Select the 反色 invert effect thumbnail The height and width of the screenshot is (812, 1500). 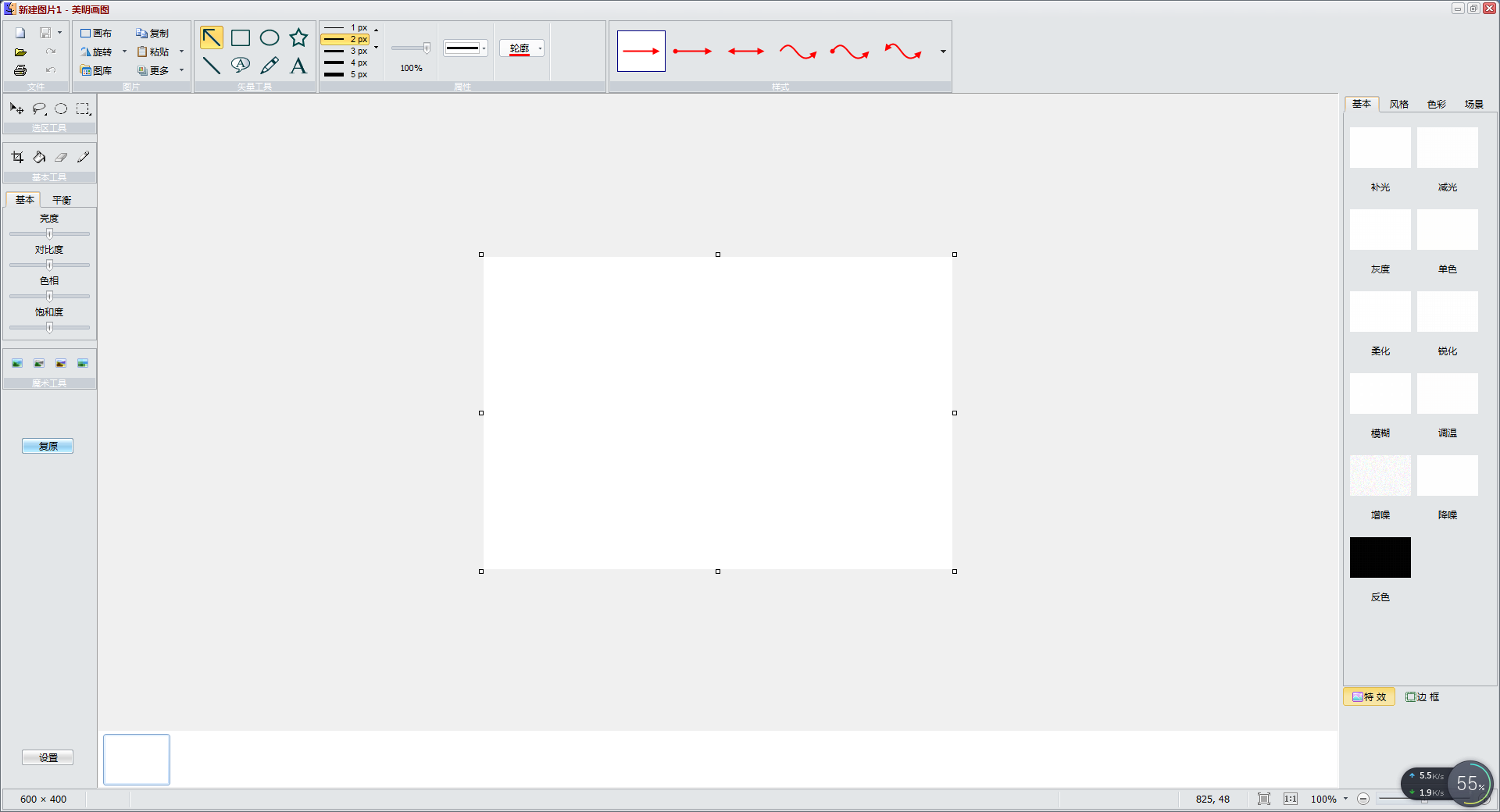click(x=1380, y=557)
